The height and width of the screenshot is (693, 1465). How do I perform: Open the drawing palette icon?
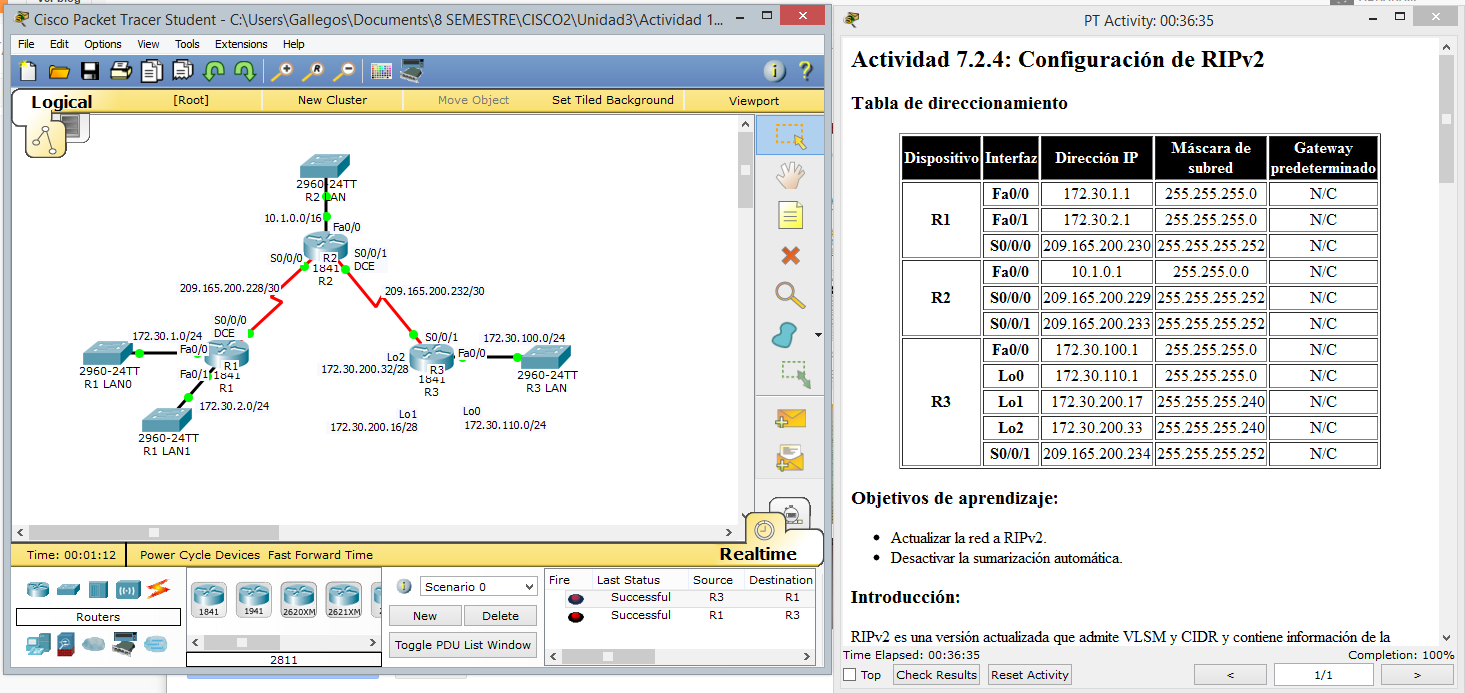pos(381,71)
